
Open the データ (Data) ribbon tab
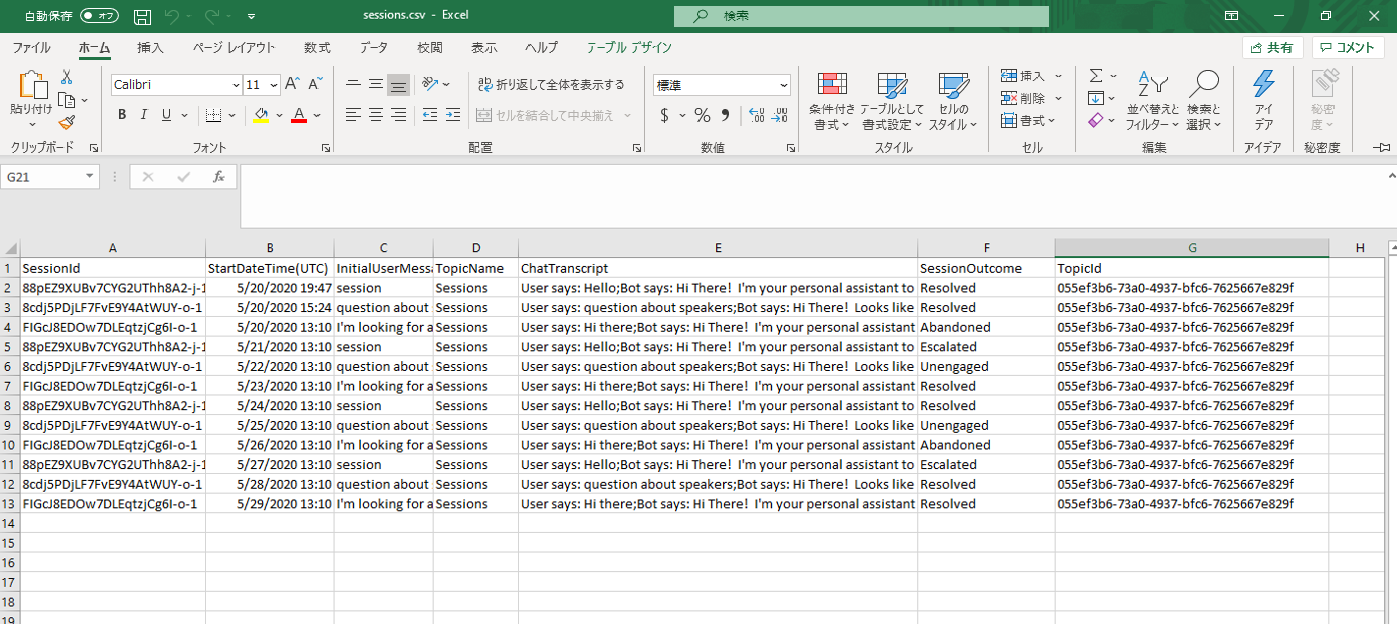click(374, 48)
